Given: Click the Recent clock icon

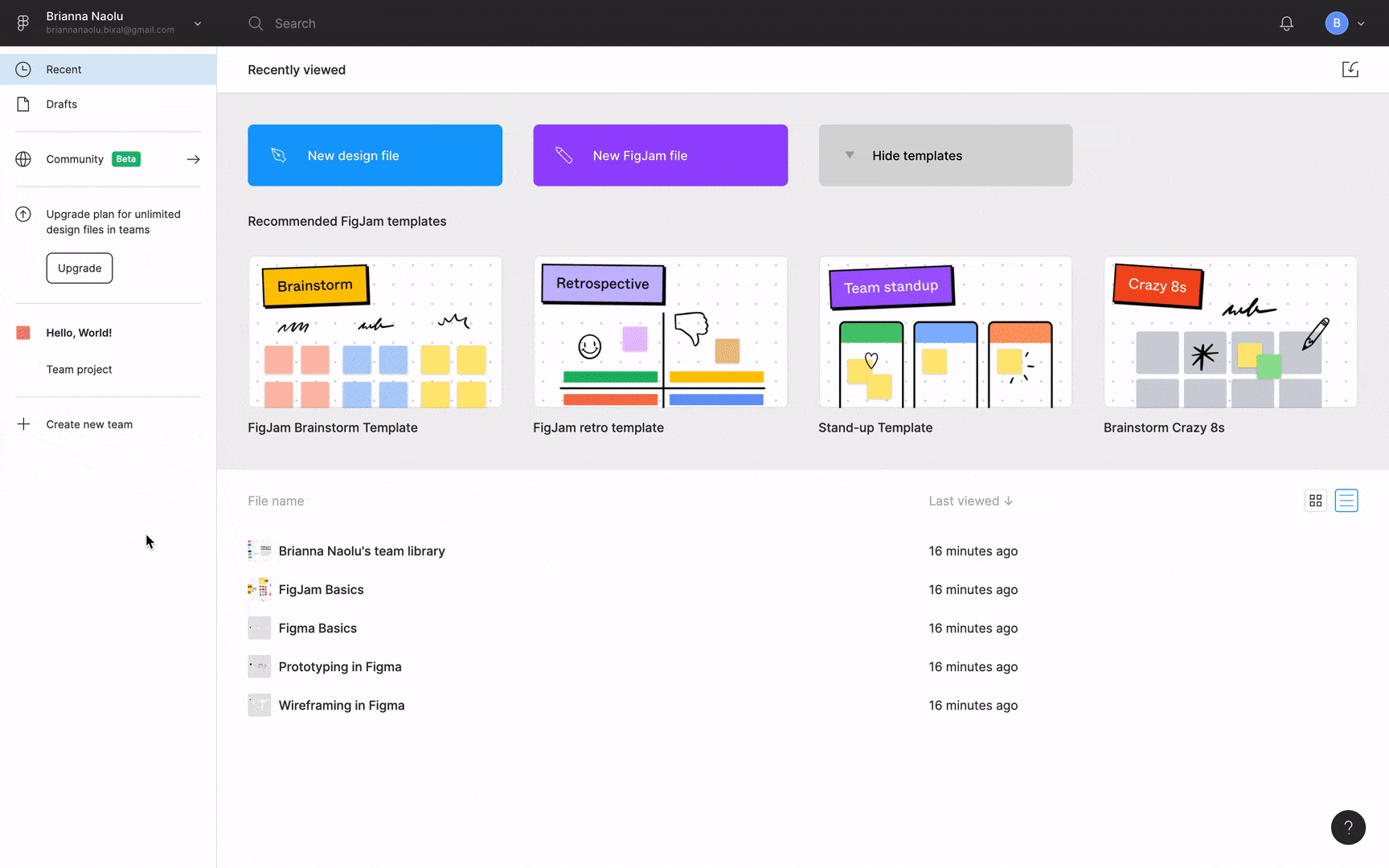Looking at the screenshot, I should 23,69.
